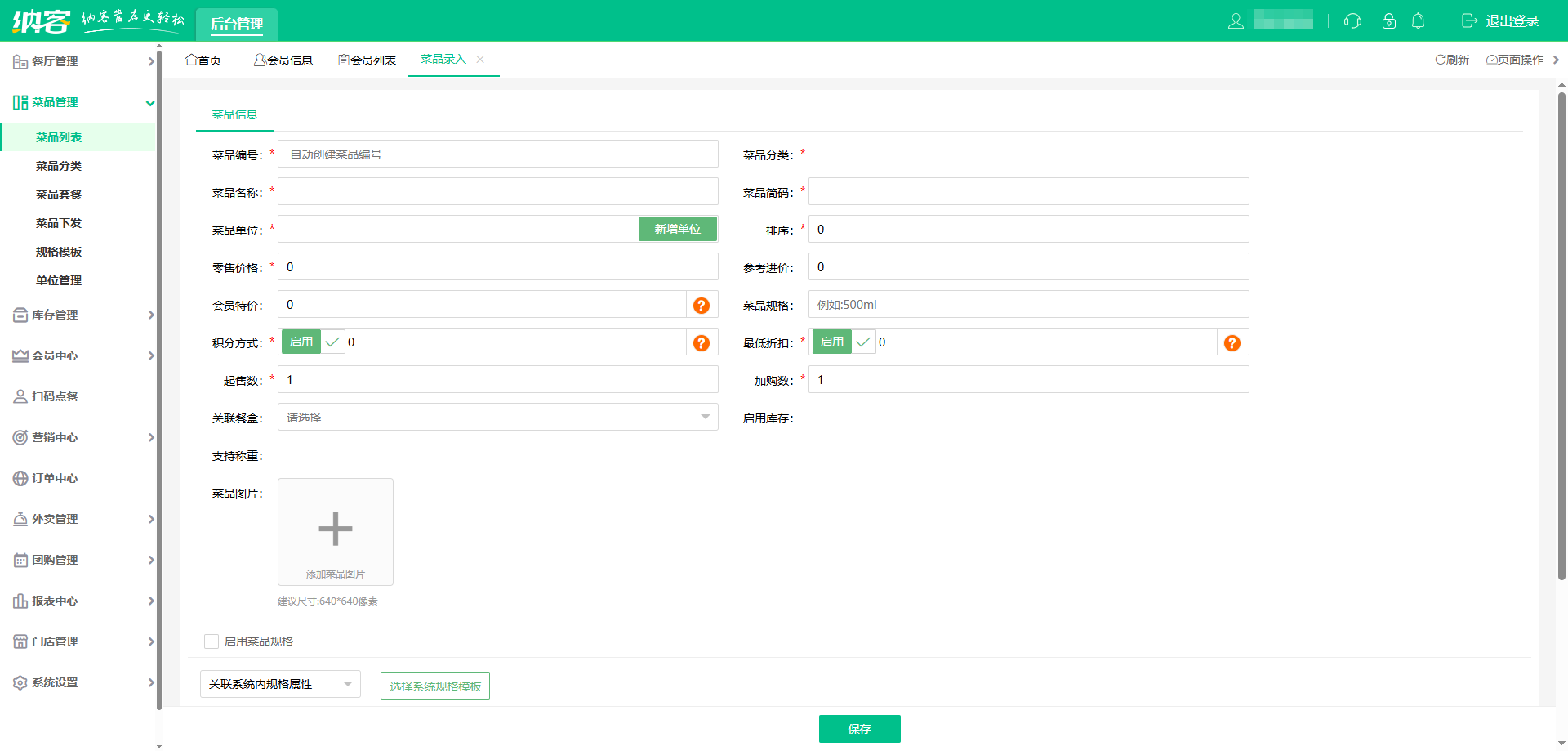1568x751 pixels.
Task: Close the 菜品录入 tab
Action: (x=480, y=60)
